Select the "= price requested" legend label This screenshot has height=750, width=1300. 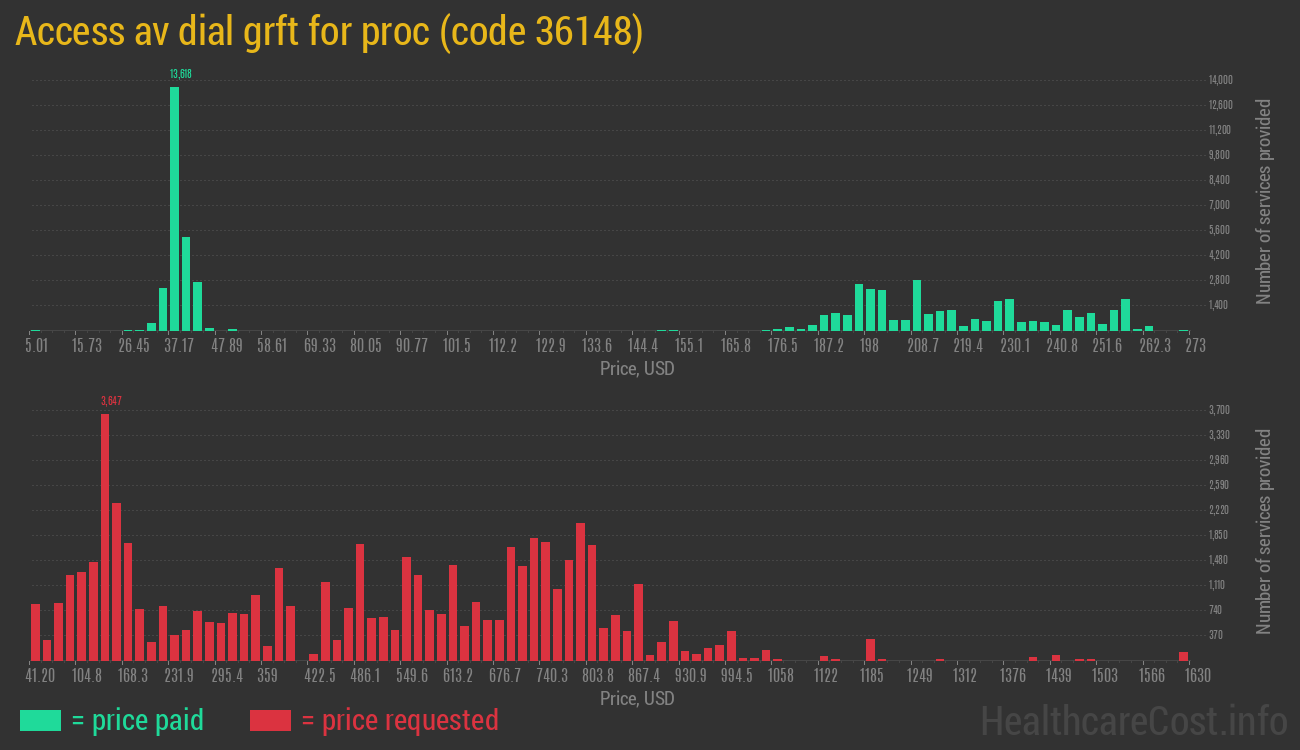[x=399, y=720]
